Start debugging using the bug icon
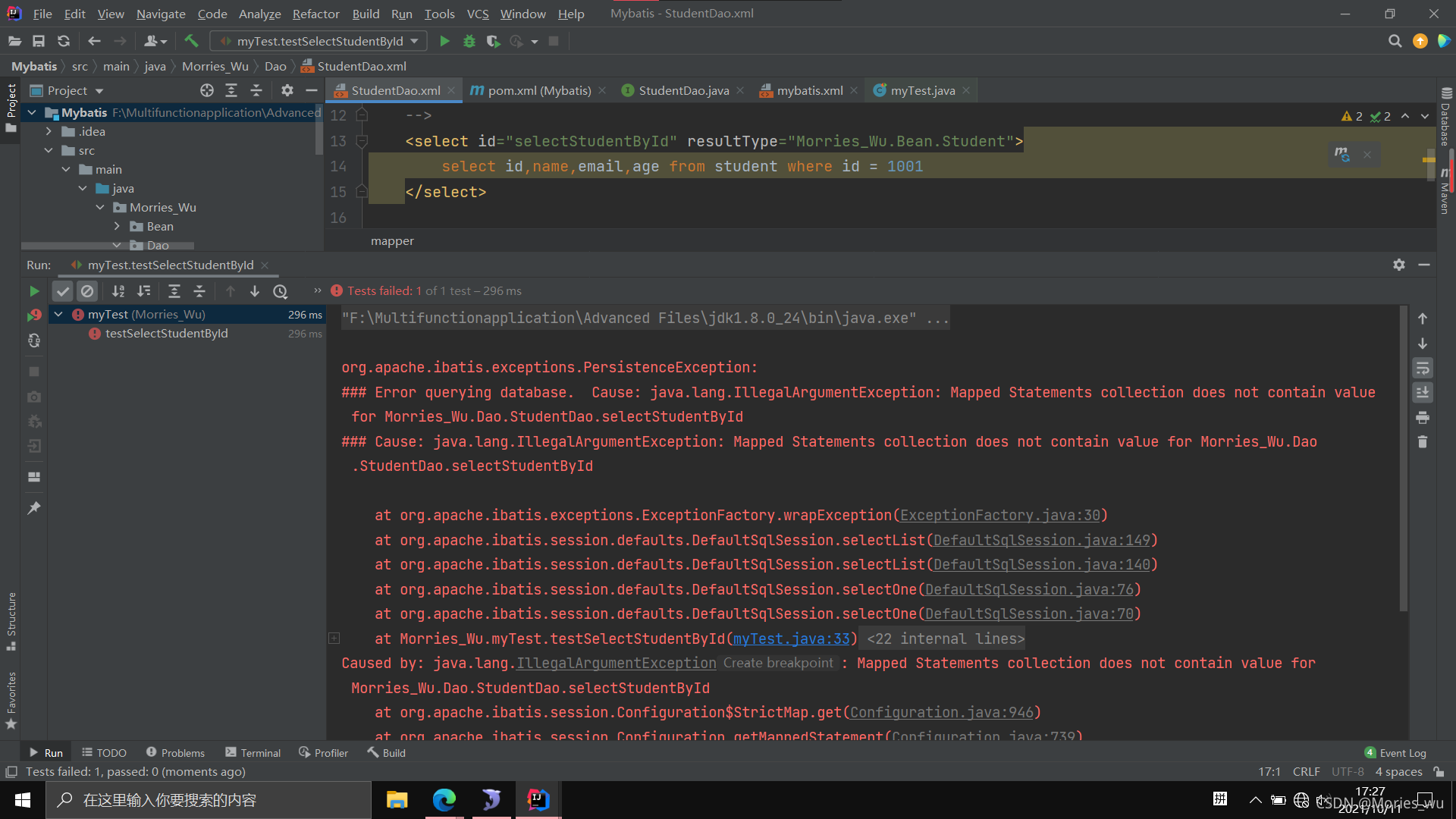 point(469,41)
